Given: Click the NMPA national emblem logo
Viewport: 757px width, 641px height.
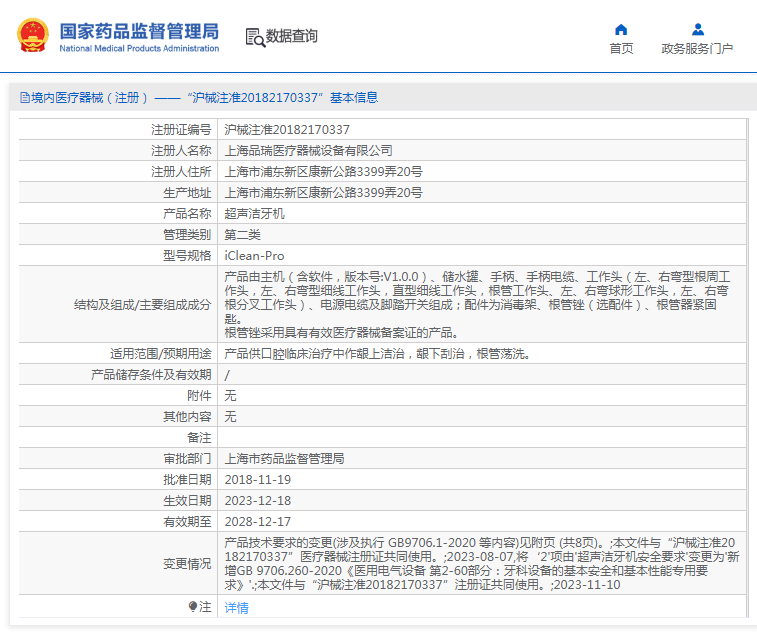Looking at the screenshot, I should pos(33,35).
